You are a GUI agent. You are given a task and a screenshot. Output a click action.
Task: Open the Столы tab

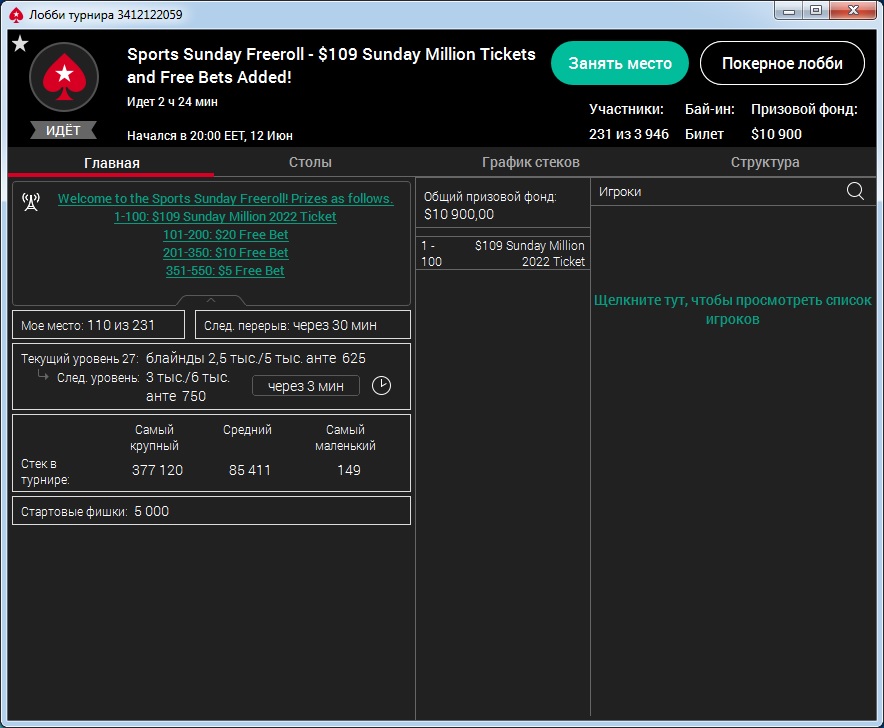click(310, 162)
